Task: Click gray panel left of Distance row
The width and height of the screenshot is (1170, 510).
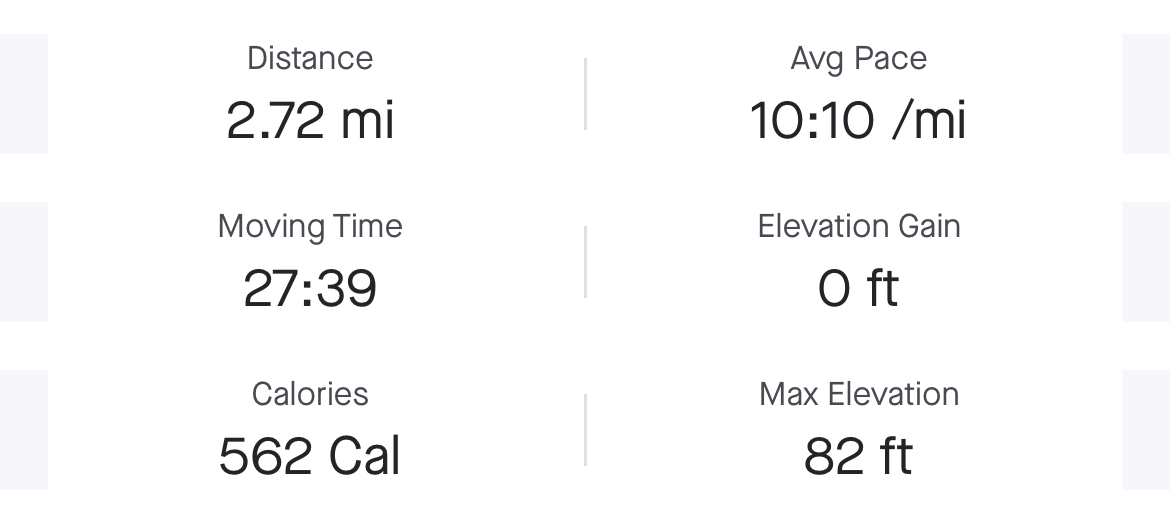Action: (x=24, y=94)
